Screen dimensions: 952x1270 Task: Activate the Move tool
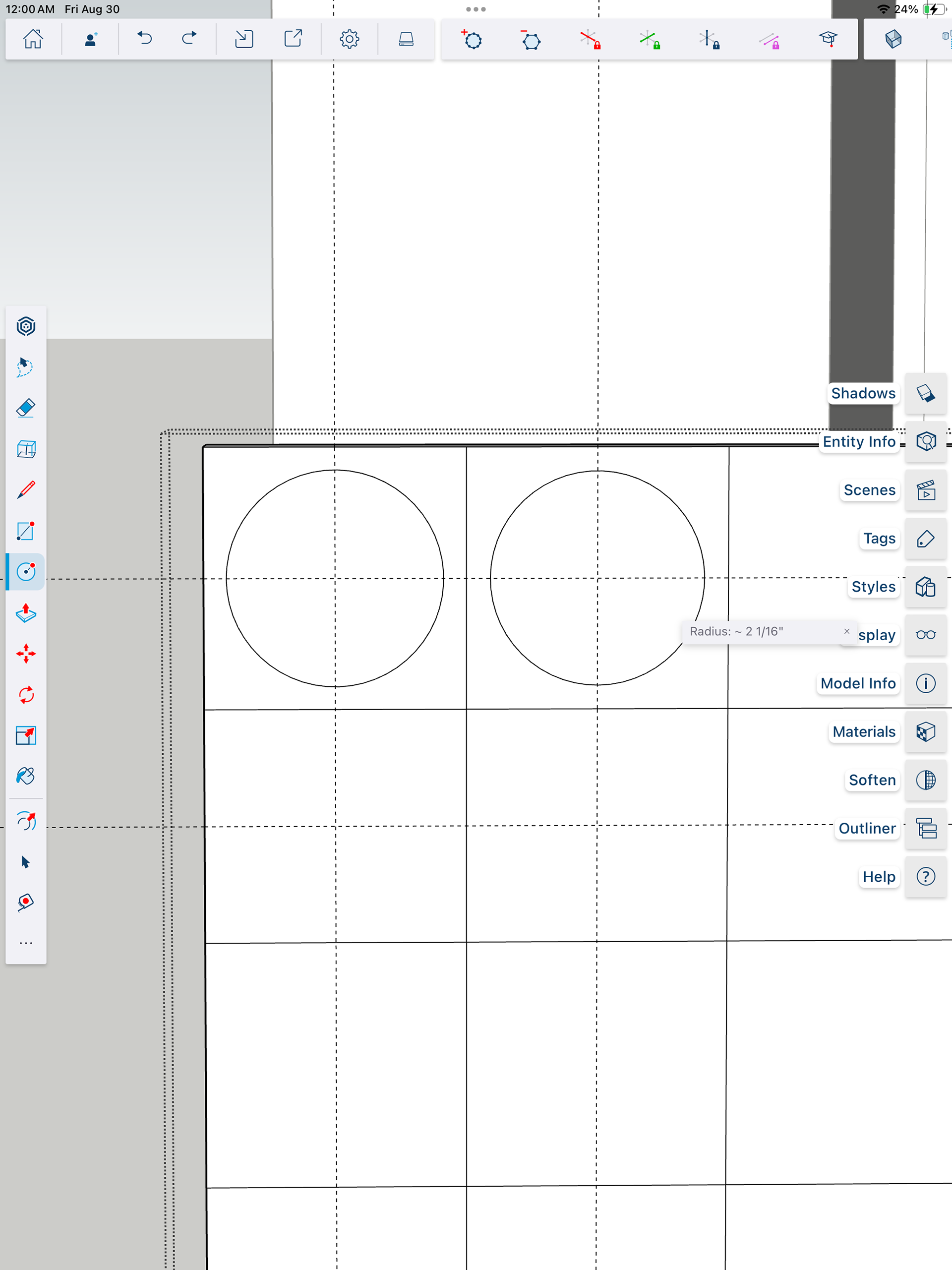(26, 654)
